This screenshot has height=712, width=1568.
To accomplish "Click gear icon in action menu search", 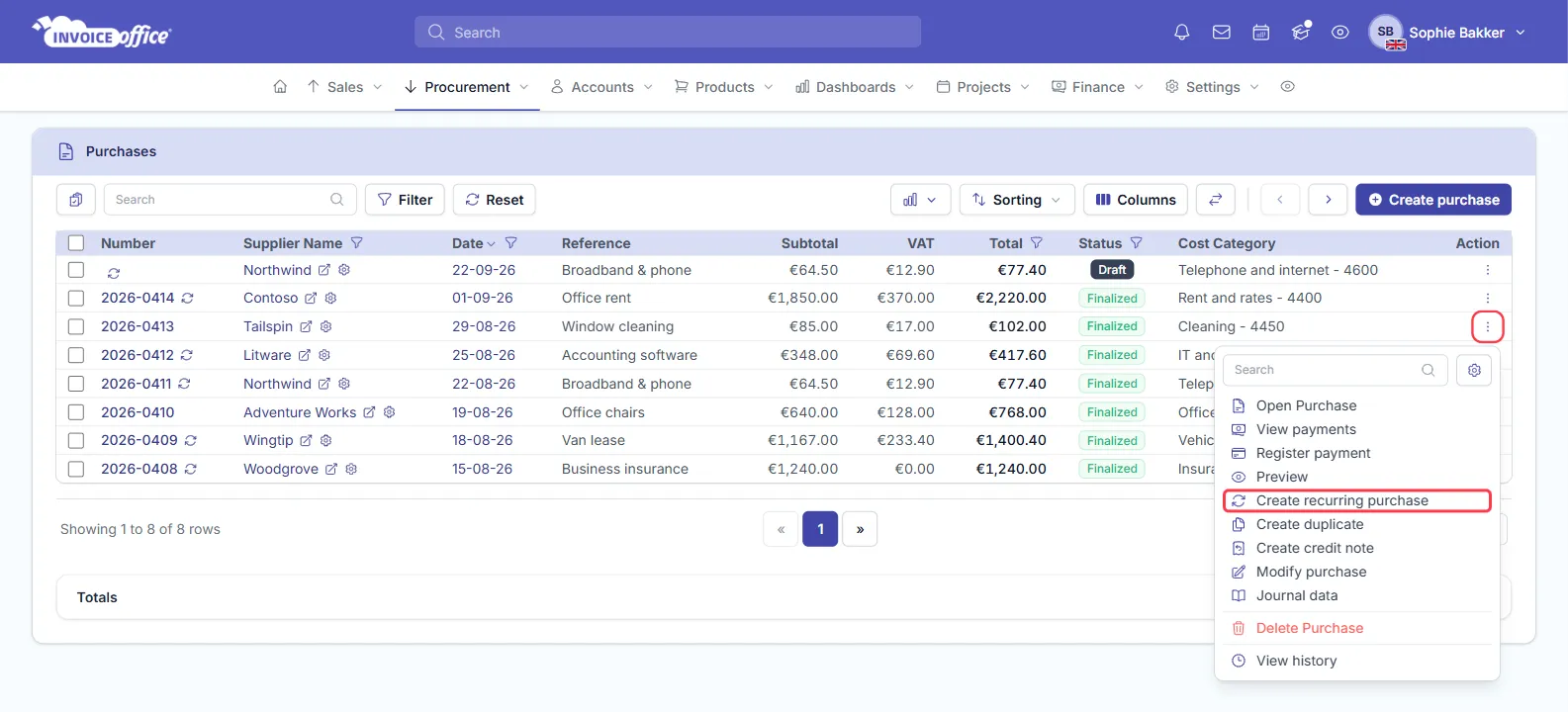I will 1474,370.
